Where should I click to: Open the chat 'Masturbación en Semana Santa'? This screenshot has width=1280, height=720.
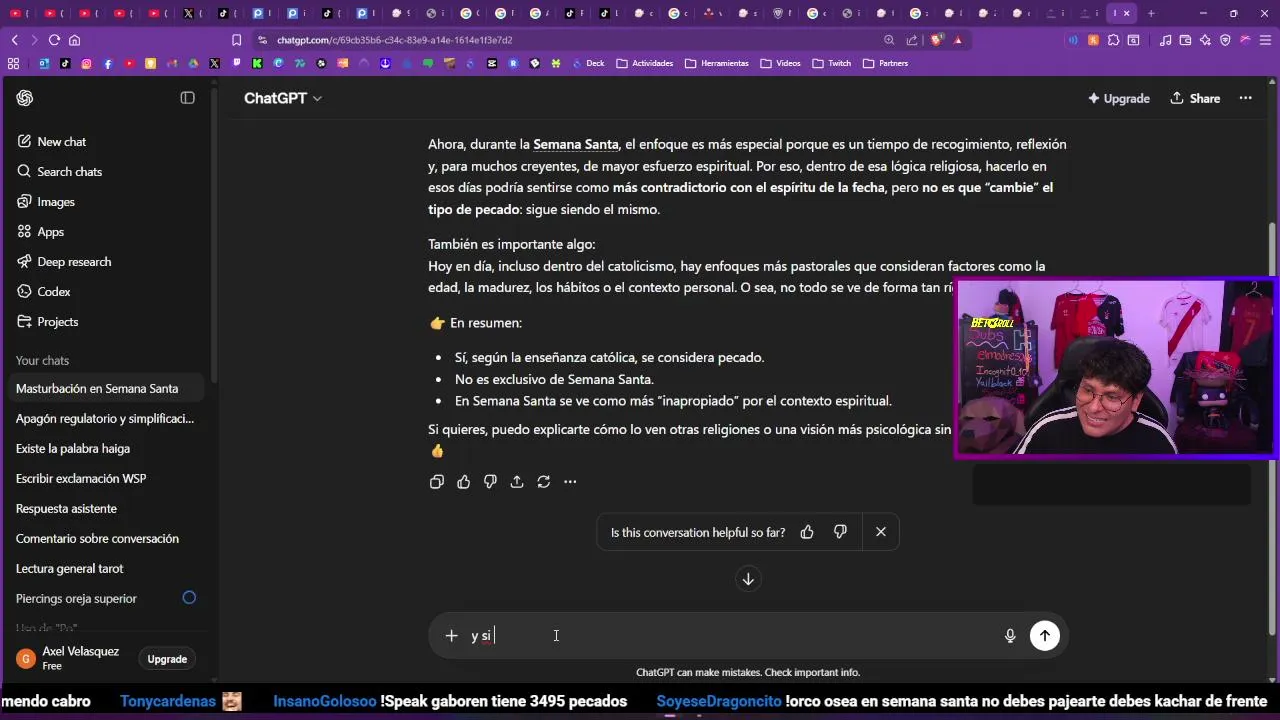click(106, 389)
